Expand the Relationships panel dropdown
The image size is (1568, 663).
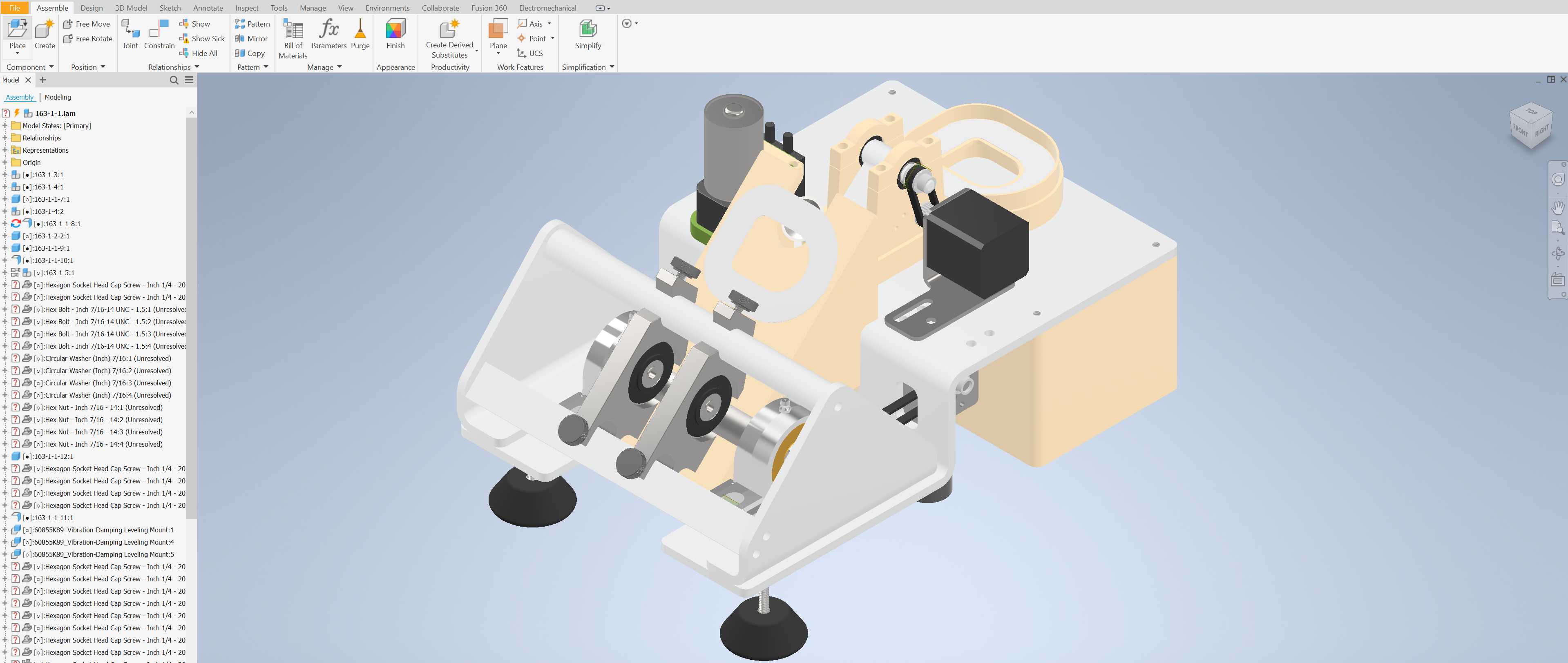point(197,67)
